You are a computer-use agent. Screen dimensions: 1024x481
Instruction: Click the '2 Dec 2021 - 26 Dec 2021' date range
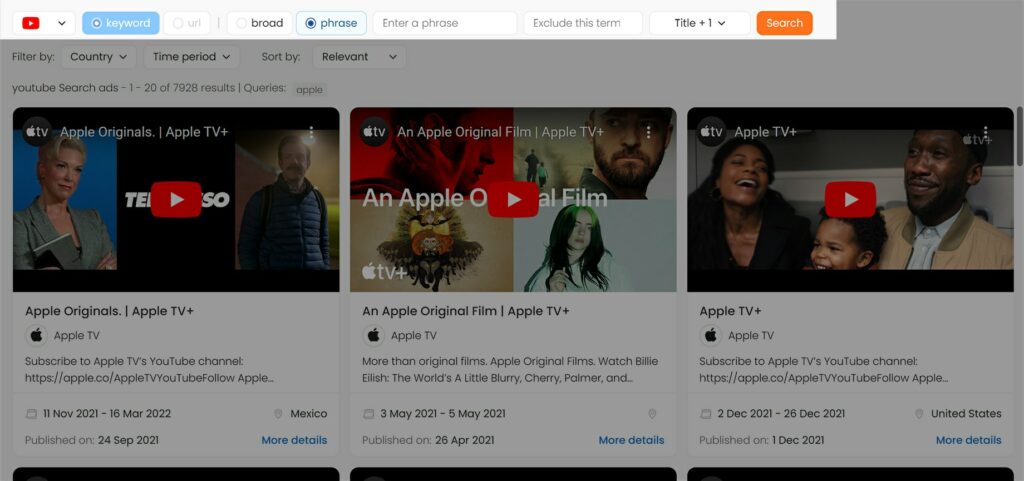(781, 414)
